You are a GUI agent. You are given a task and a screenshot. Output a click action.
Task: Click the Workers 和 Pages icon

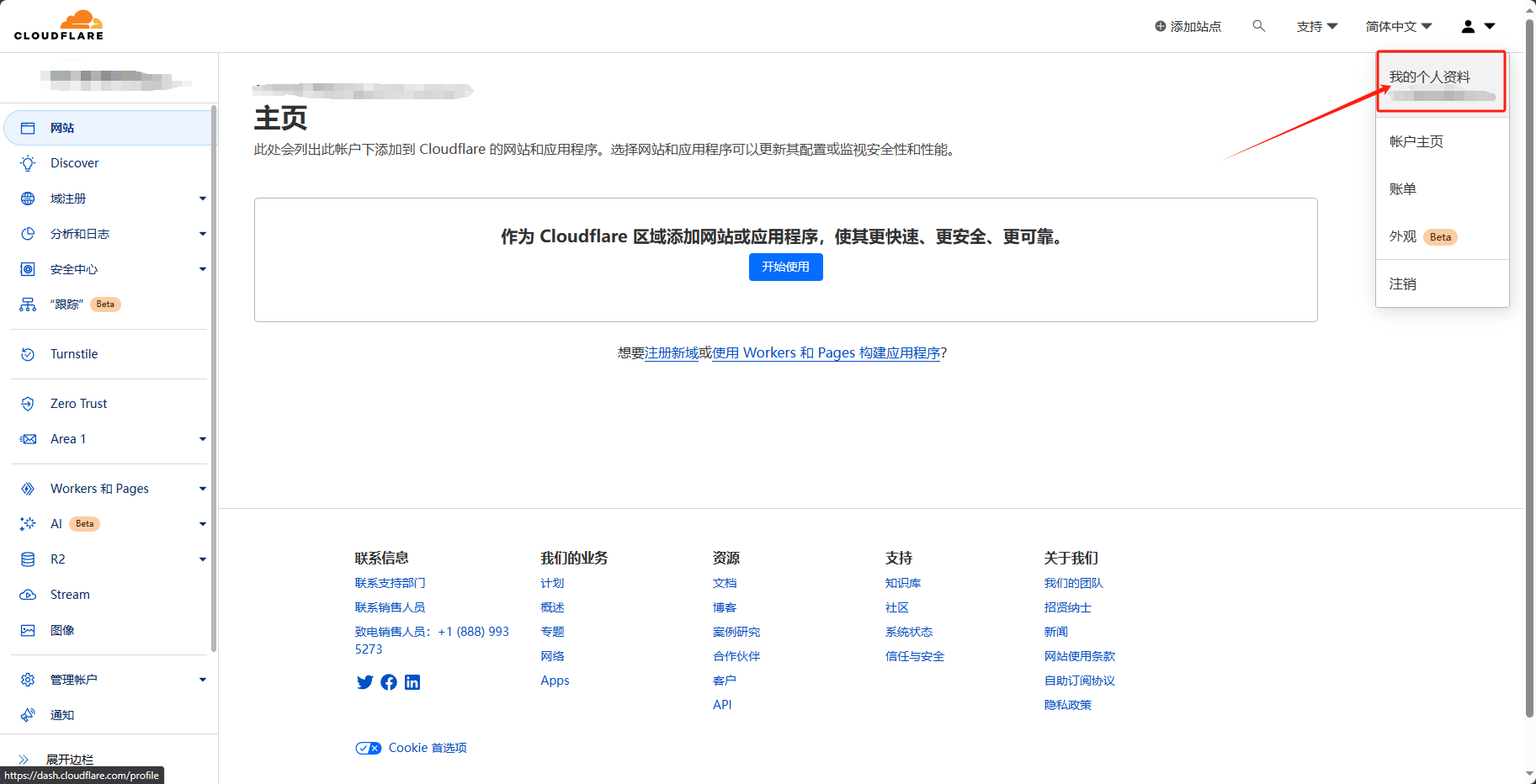click(28, 489)
